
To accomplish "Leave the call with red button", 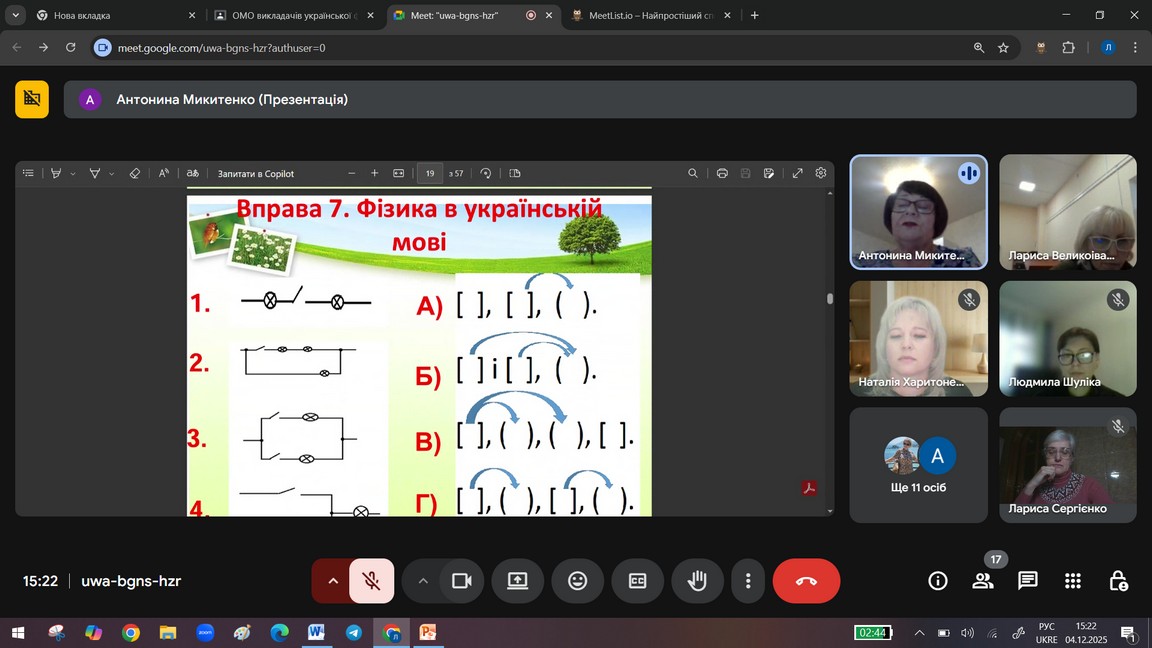I will click(x=806, y=581).
